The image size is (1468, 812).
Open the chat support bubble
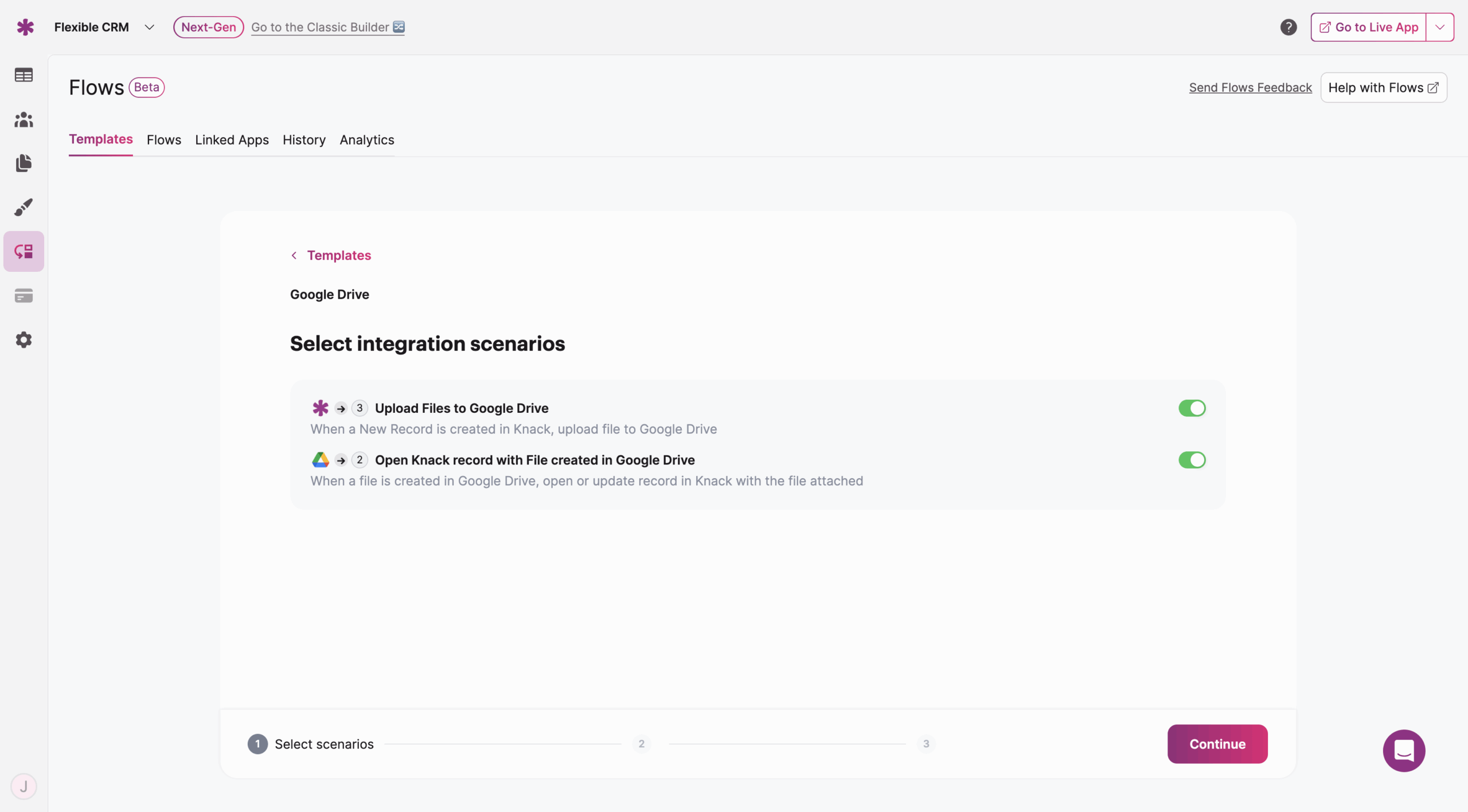click(1403, 750)
